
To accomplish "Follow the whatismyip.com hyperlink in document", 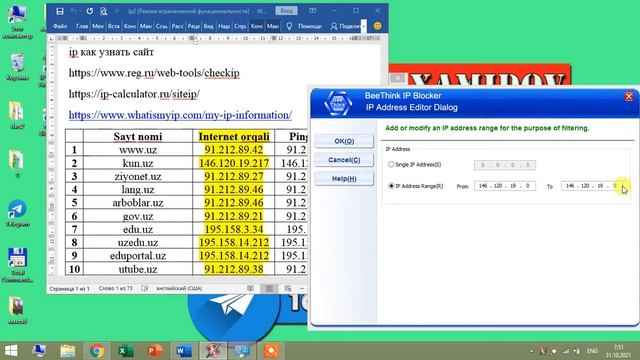I will pyautogui.click(x=180, y=115).
